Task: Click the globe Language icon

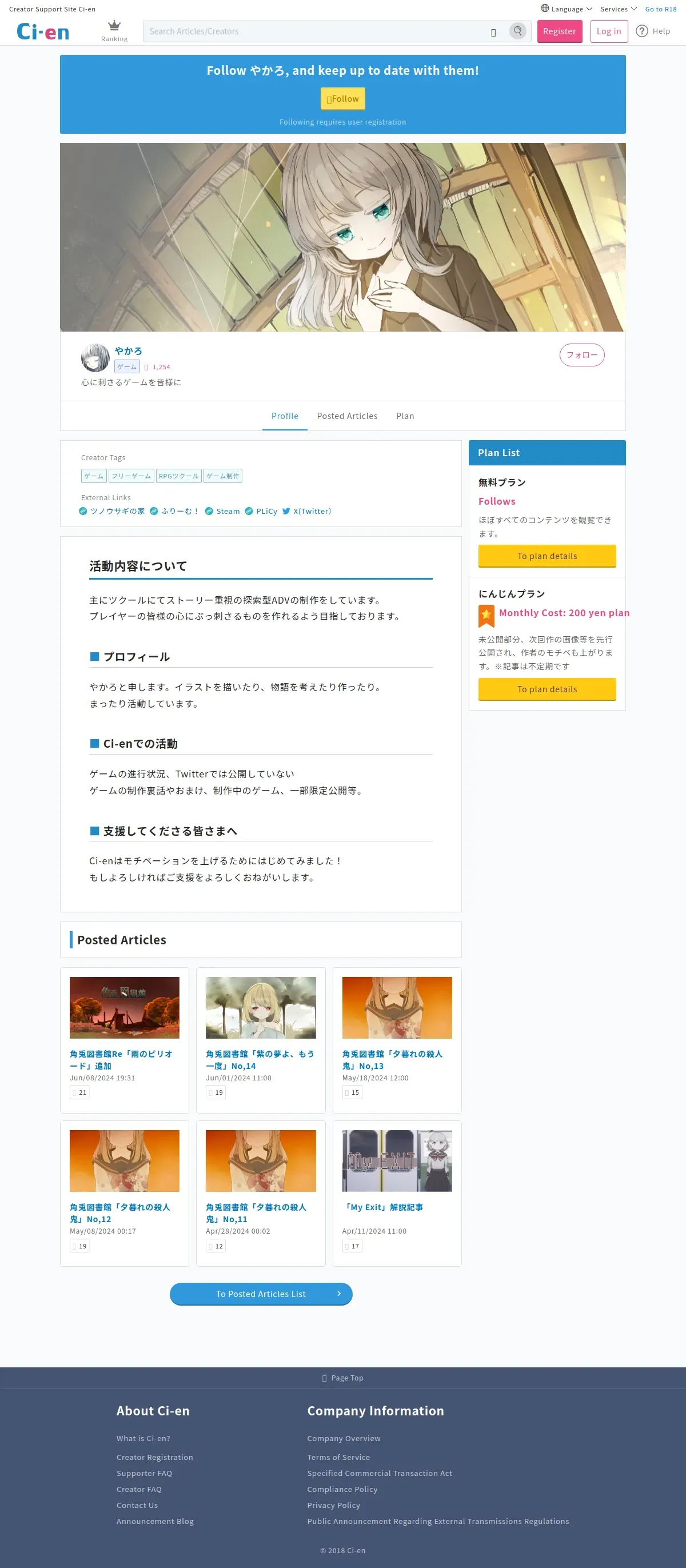Action: (545, 9)
